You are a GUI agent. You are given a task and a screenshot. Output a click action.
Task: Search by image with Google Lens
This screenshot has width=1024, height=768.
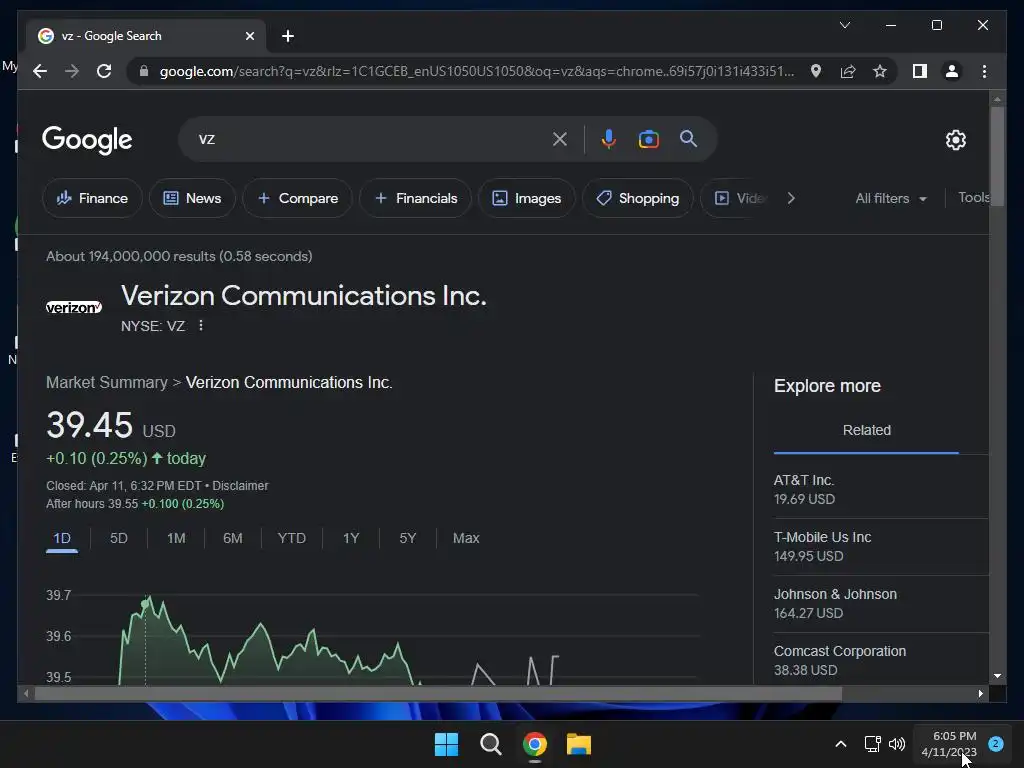pyautogui.click(x=648, y=139)
